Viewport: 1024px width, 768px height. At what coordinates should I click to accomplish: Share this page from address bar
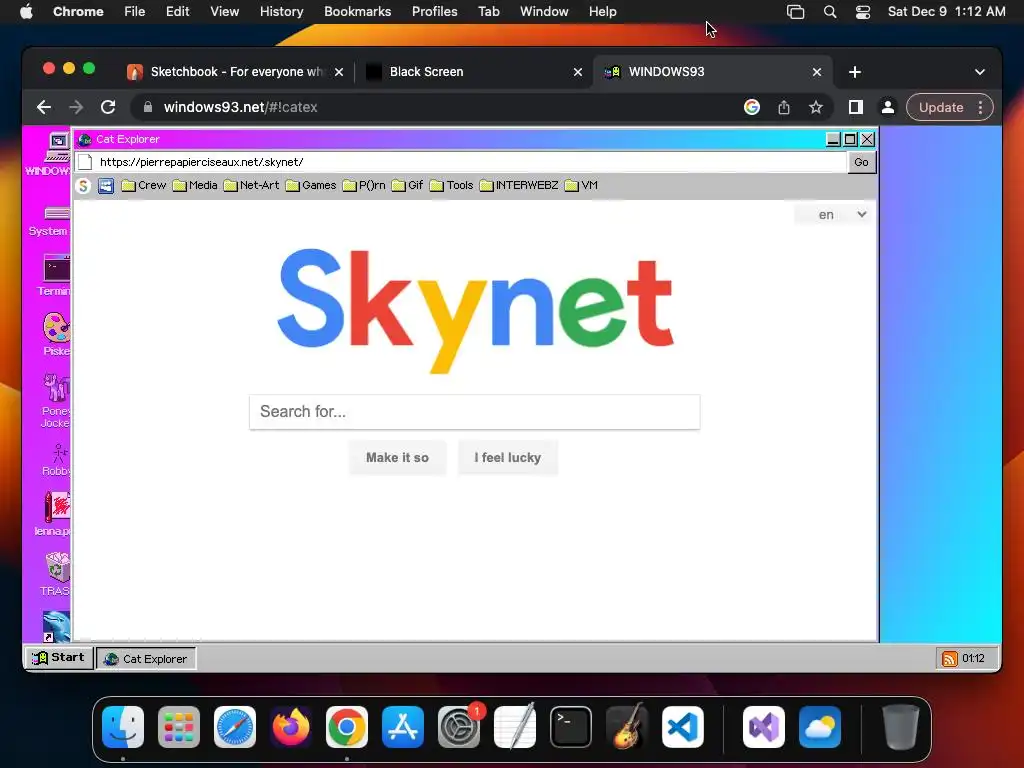coord(784,107)
